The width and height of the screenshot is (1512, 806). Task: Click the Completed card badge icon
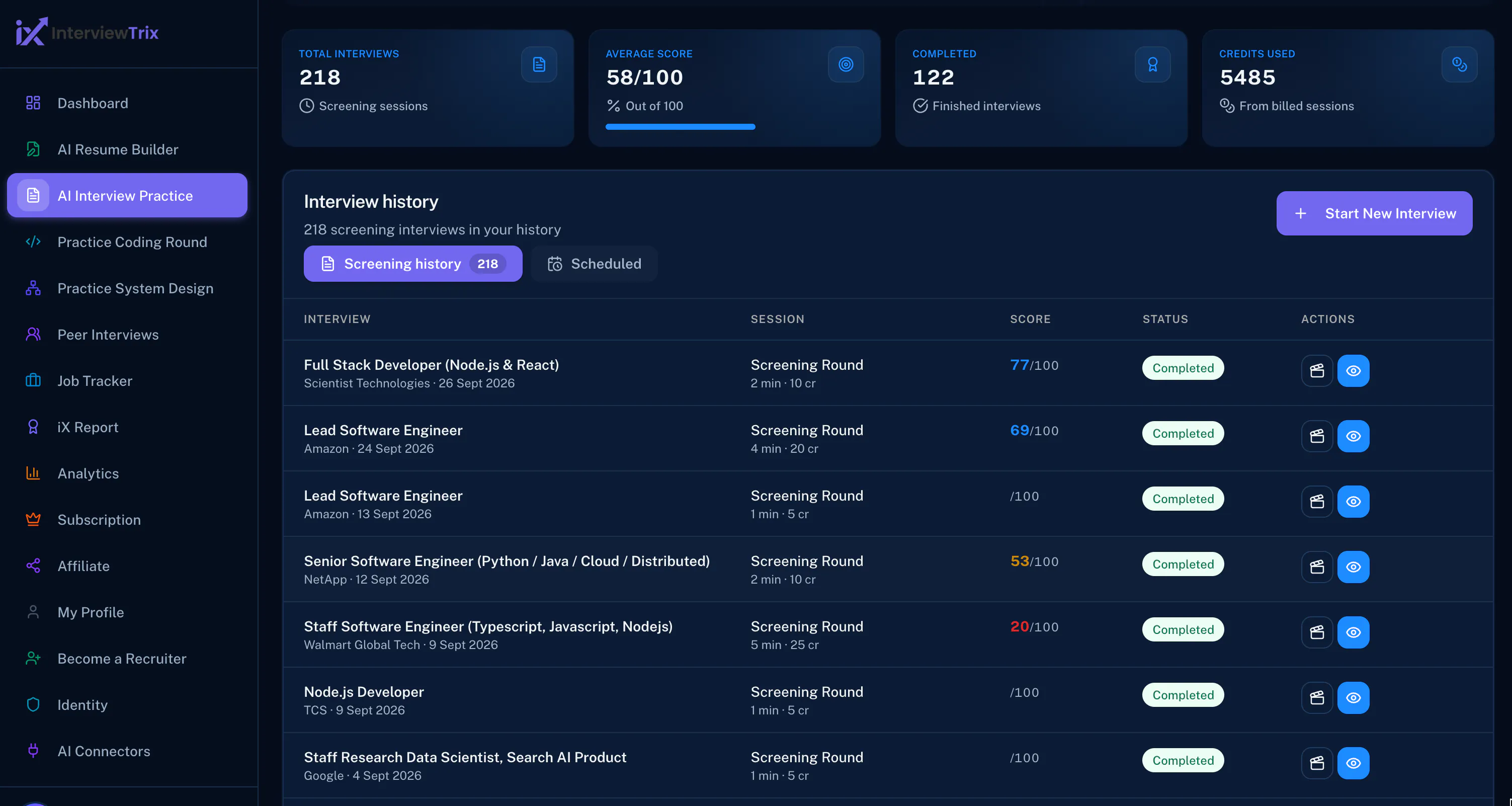tap(1153, 64)
